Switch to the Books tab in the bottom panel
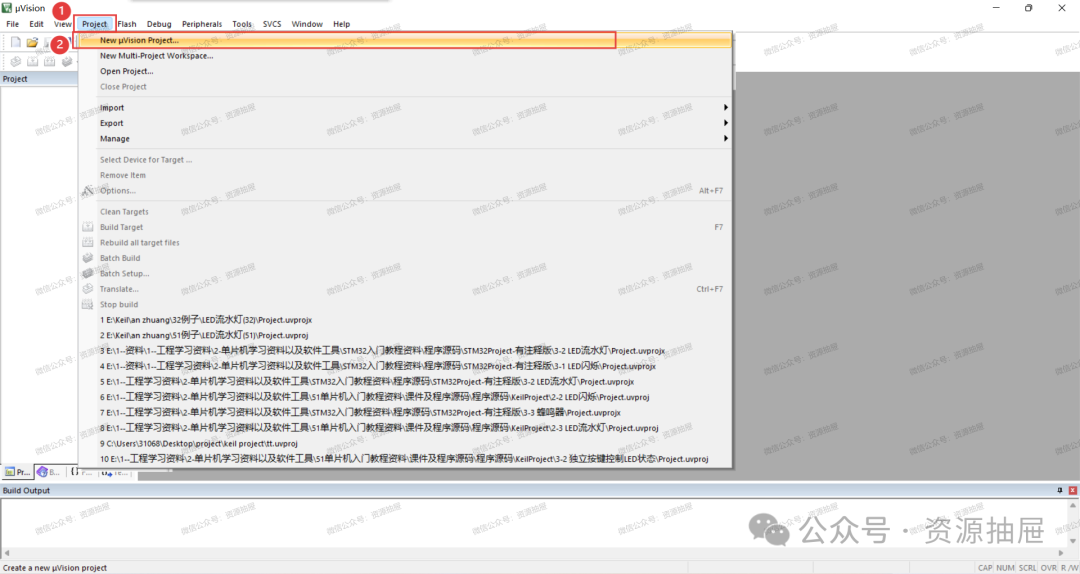Viewport: 1080px width, 574px height. 49,472
